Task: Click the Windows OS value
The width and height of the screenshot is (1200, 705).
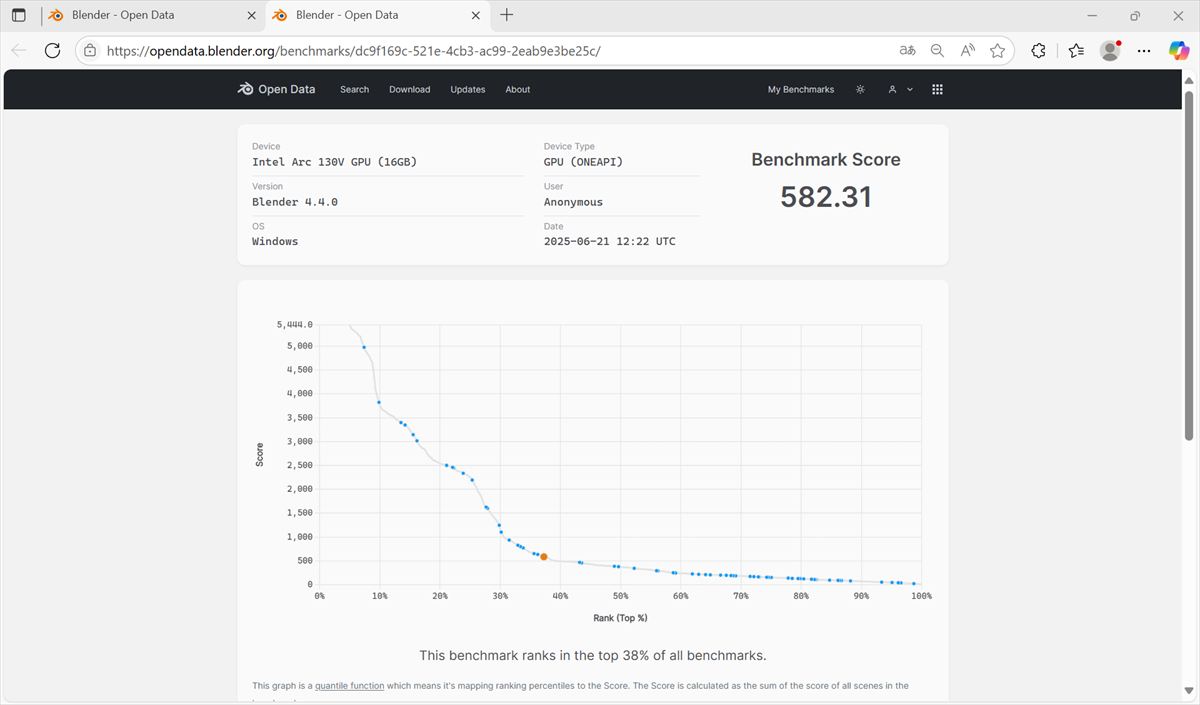Action: coord(275,242)
